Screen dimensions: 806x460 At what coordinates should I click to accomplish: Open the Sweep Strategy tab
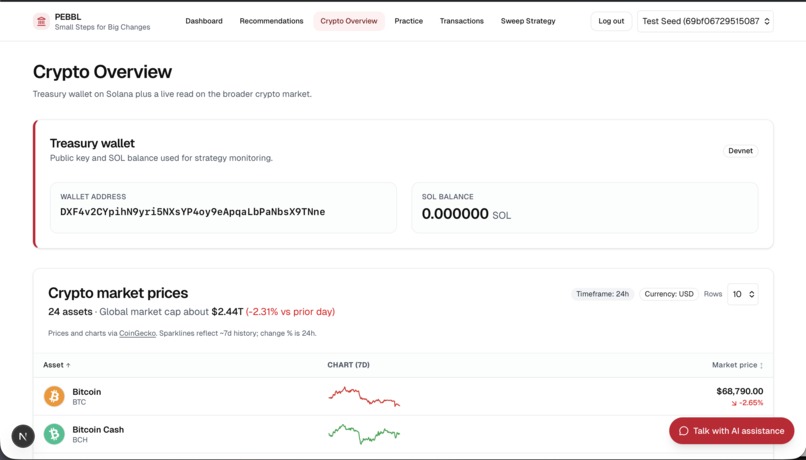click(528, 21)
